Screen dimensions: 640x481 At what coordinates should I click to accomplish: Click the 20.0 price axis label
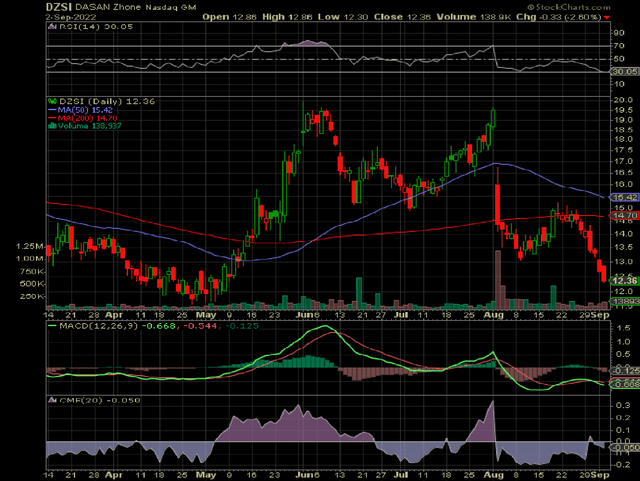623,100
